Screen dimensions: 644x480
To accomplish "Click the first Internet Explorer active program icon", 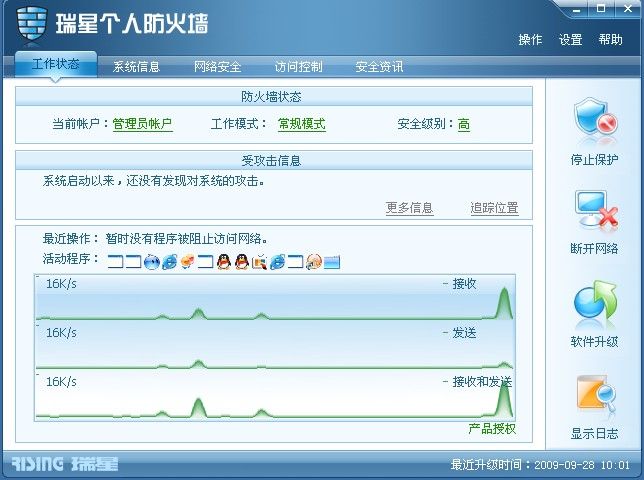I will [x=170, y=261].
